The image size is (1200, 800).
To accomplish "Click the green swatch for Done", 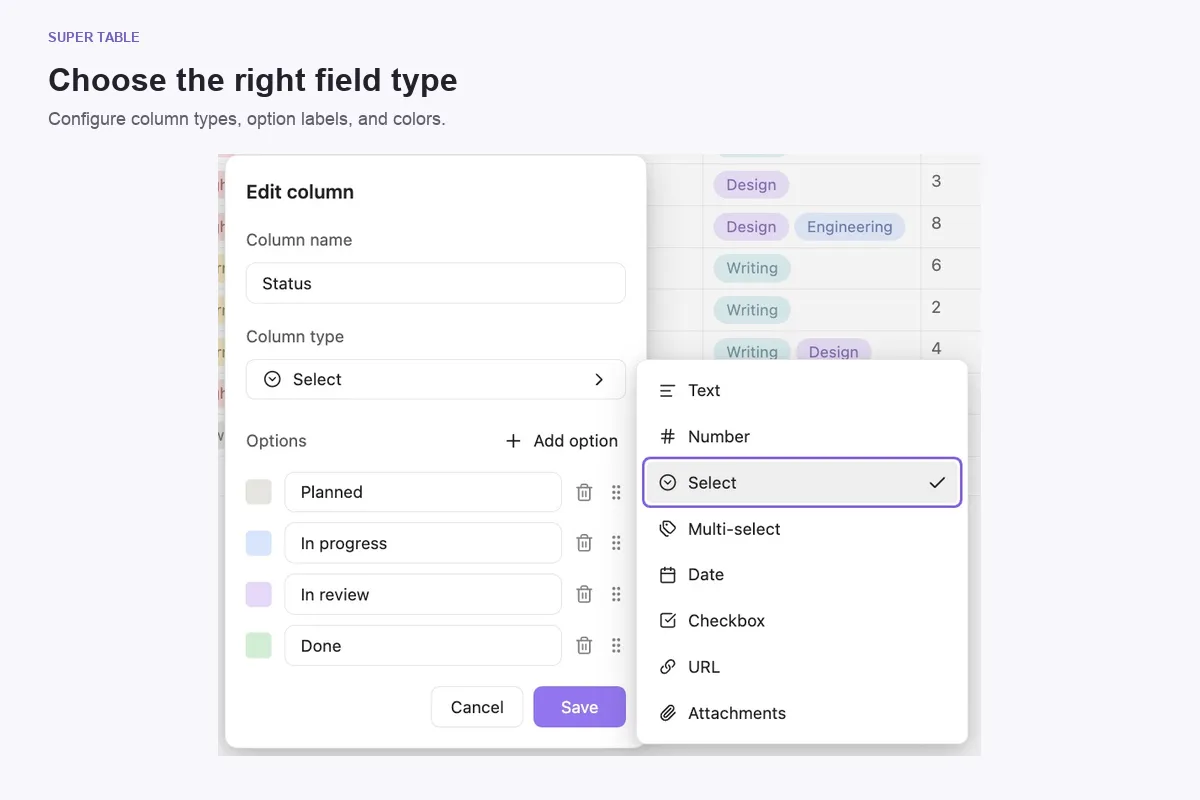I will (259, 646).
